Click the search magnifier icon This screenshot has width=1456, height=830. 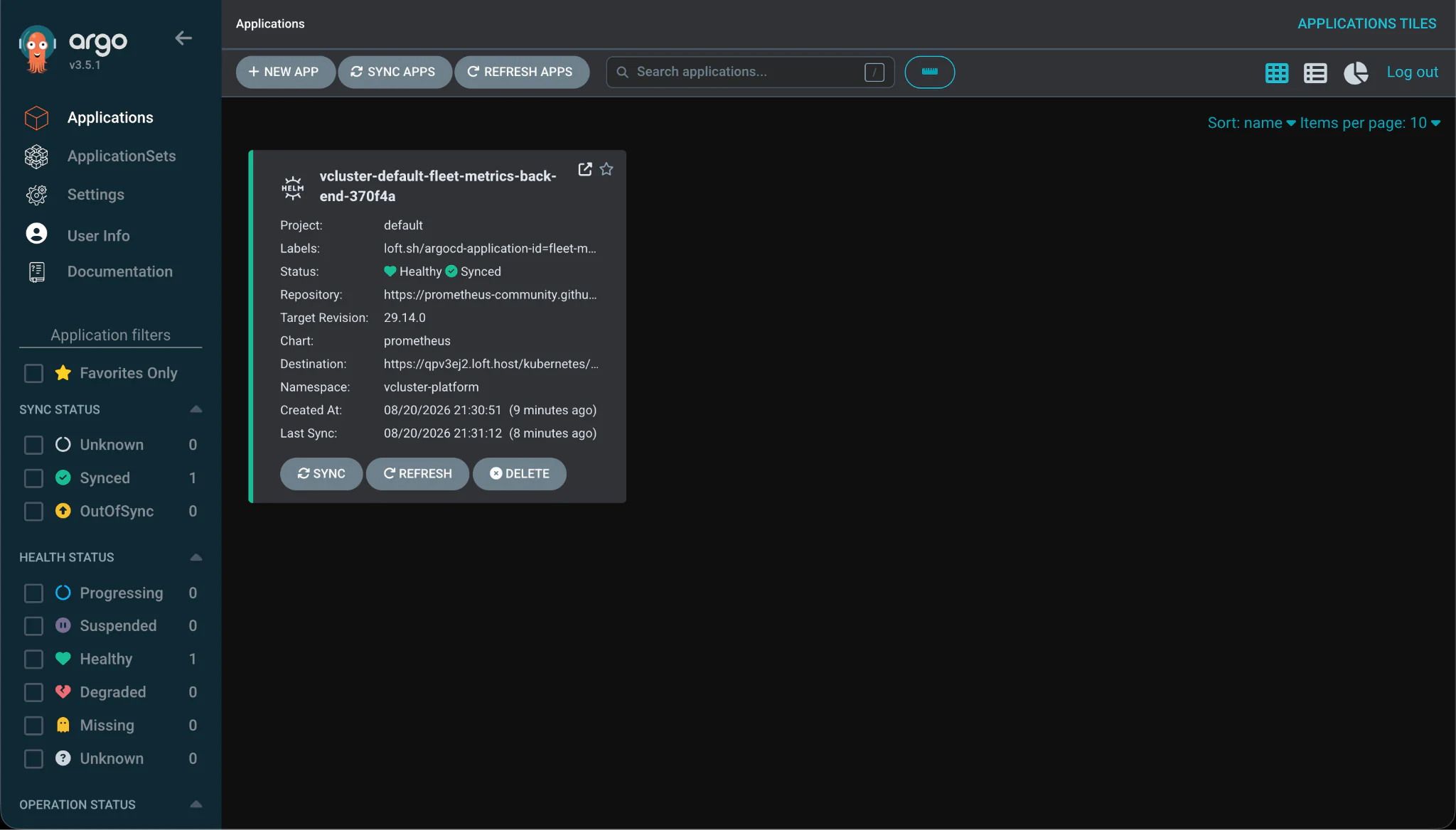[622, 72]
